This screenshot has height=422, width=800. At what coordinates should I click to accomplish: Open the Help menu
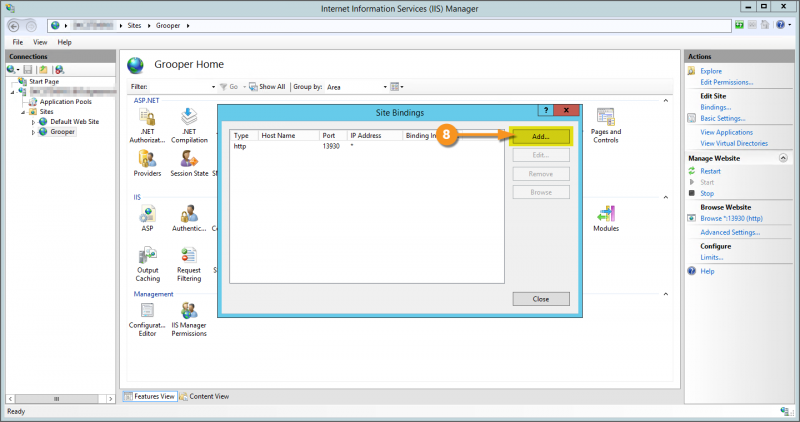(64, 42)
